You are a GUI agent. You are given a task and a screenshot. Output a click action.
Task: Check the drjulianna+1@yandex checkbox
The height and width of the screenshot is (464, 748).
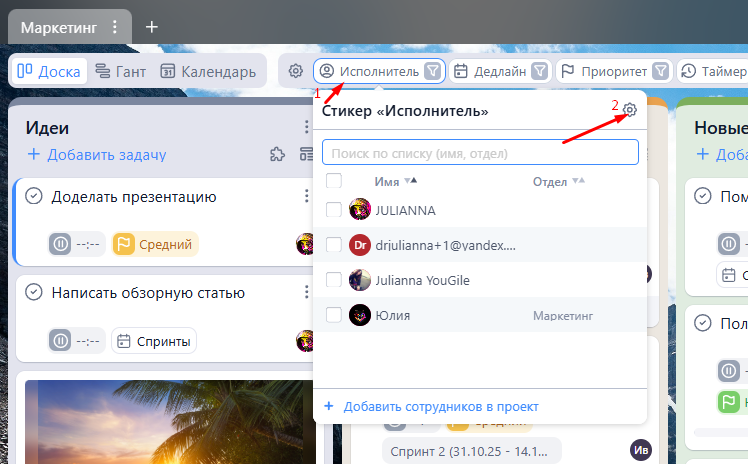pos(333,245)
